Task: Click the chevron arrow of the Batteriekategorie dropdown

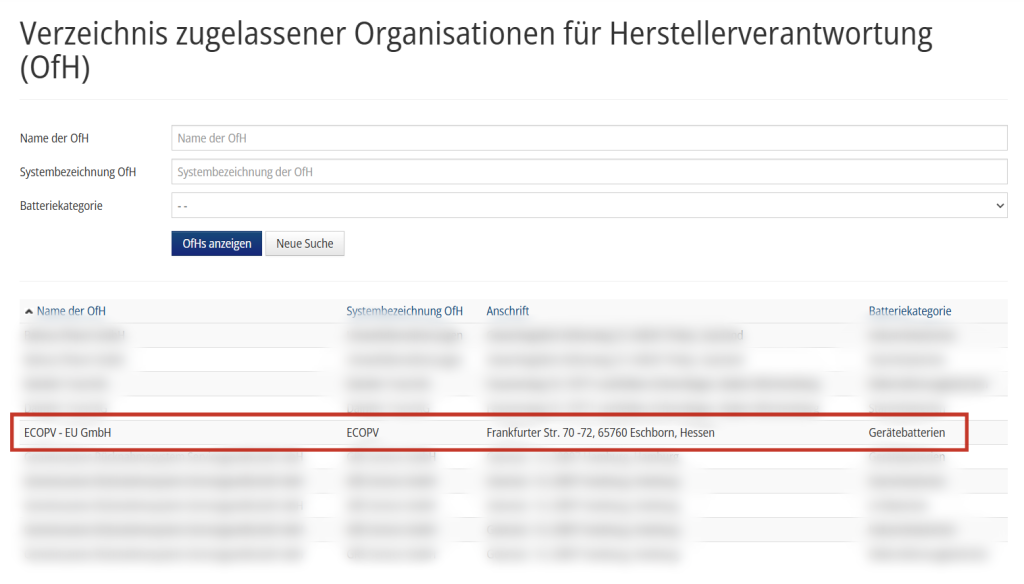Action: [x=1000, y=205]
